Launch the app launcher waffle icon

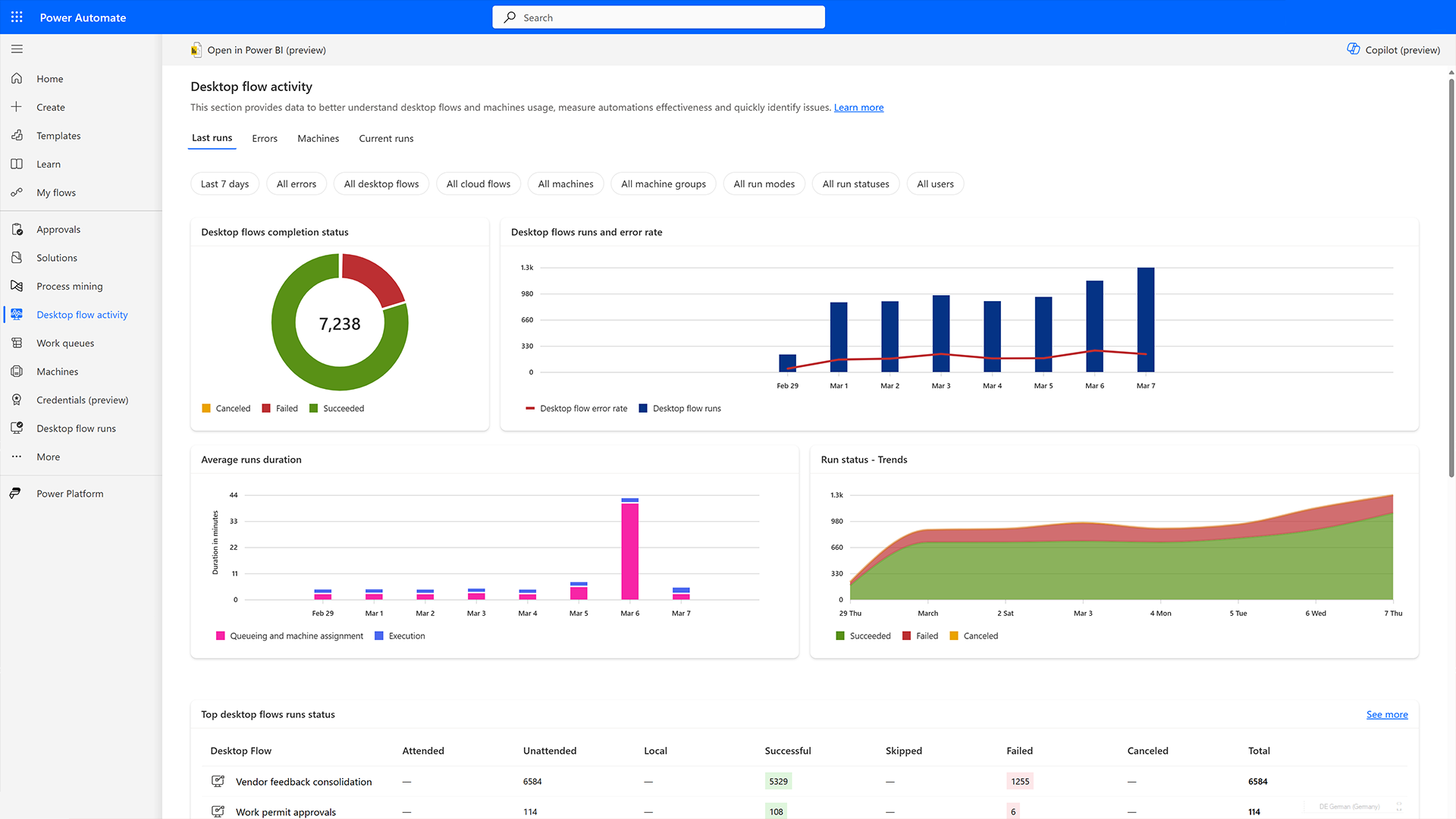point(16,17)
